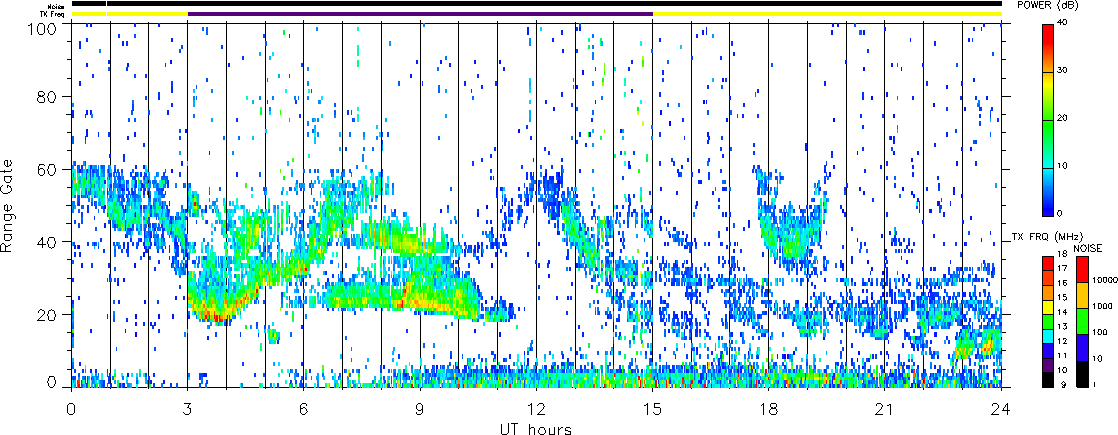Click the 12 label on TX FRQ legend

pos(1062,341)
